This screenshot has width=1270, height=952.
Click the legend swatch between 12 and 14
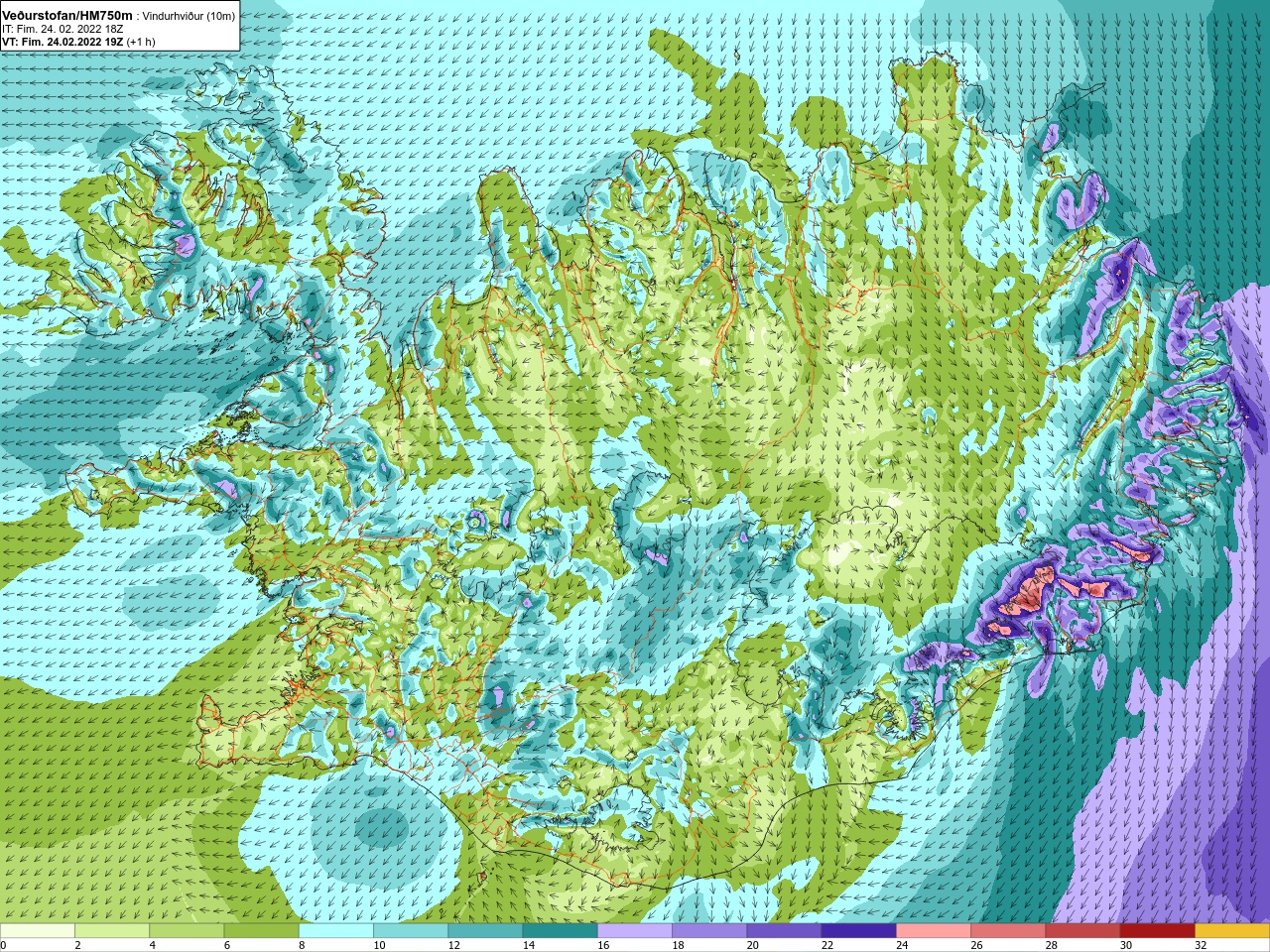(x=485, y=930)
